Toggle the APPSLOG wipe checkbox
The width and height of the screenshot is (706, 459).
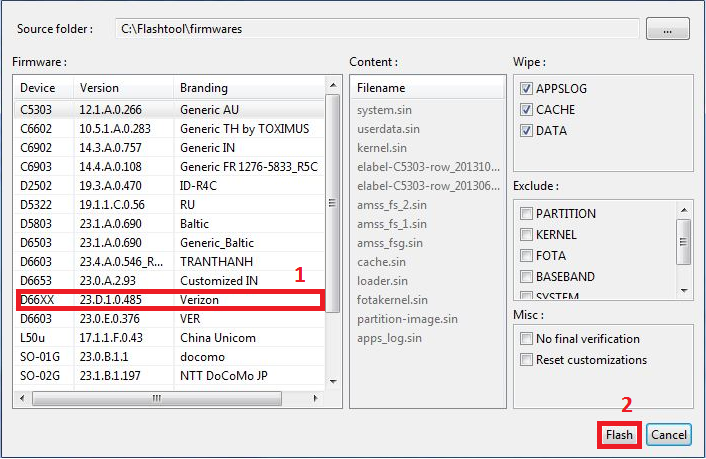pos(526,89)
